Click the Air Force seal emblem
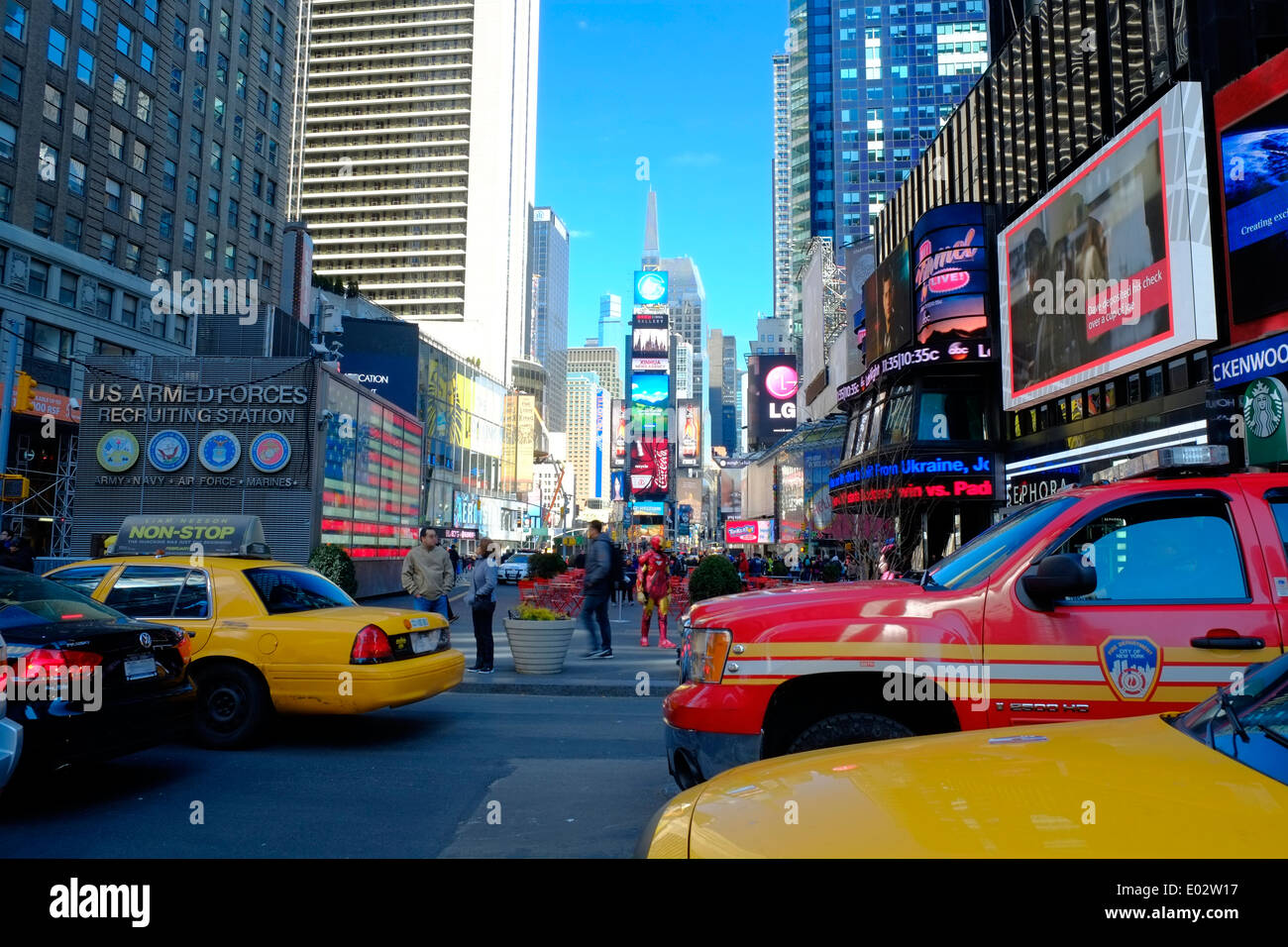1288x947 pixels. 219,451
